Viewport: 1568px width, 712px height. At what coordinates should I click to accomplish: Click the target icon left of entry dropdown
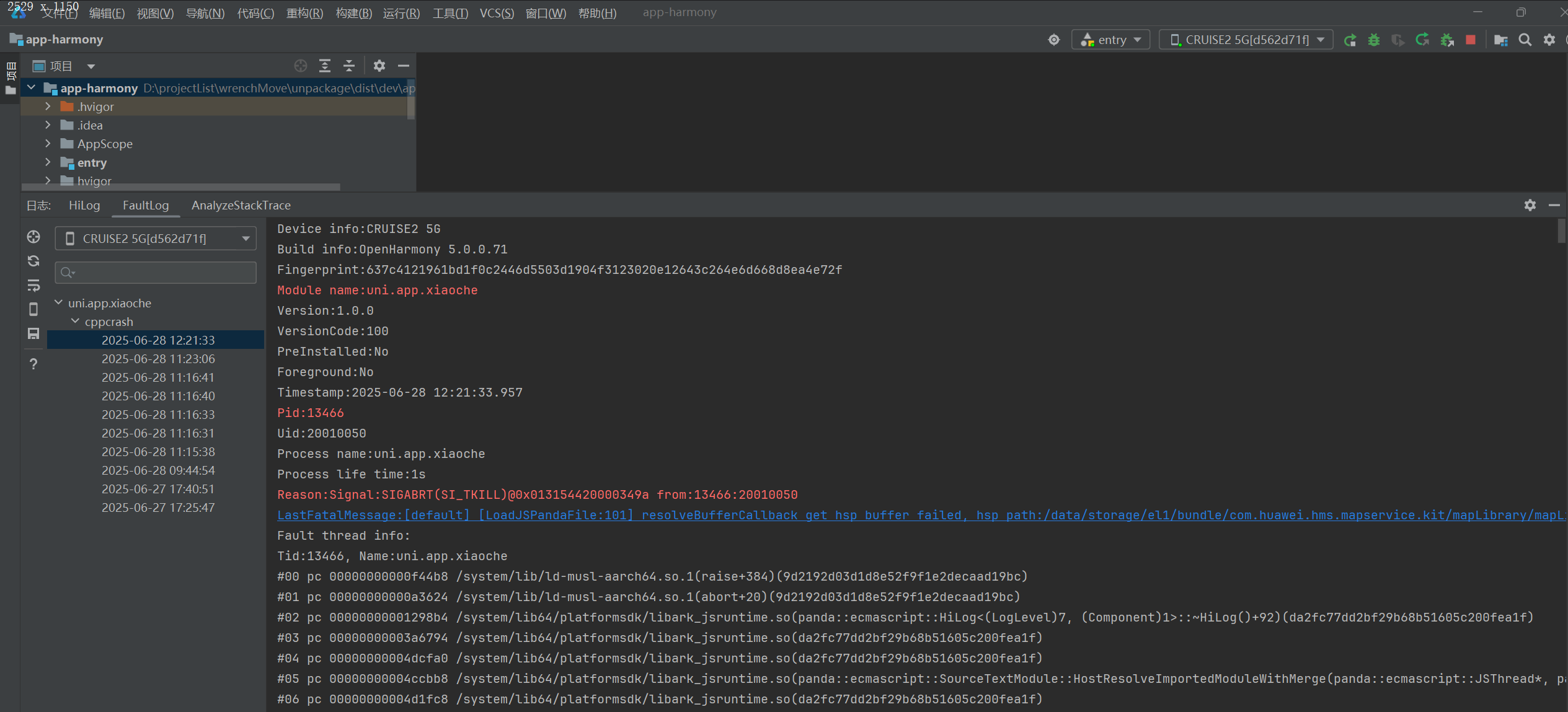tap(1054, 40)
